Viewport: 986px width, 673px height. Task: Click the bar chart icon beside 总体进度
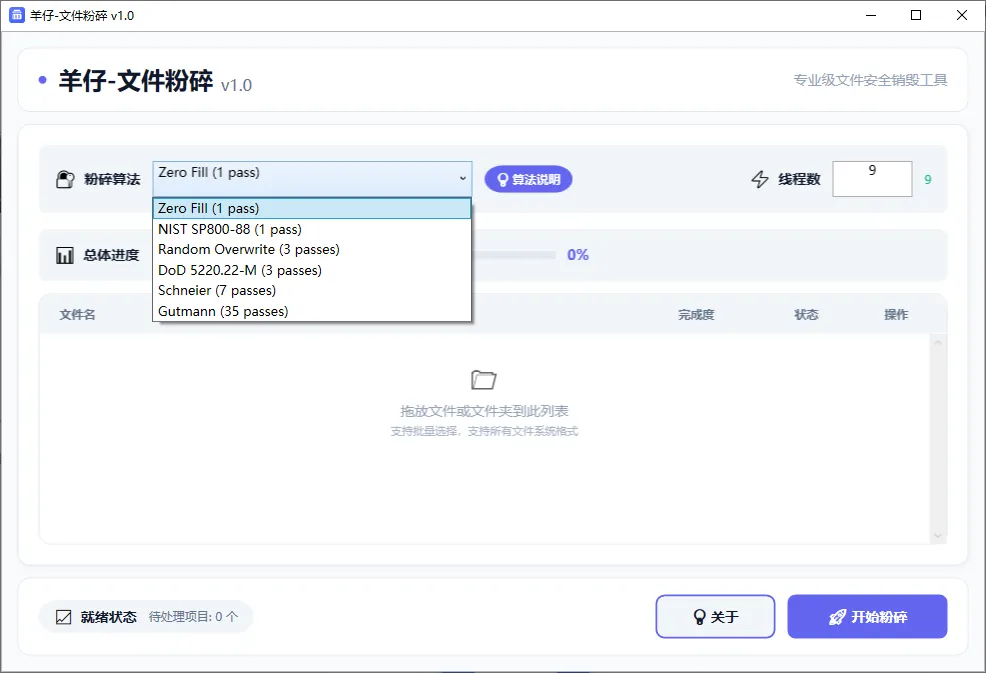(66, 254)
